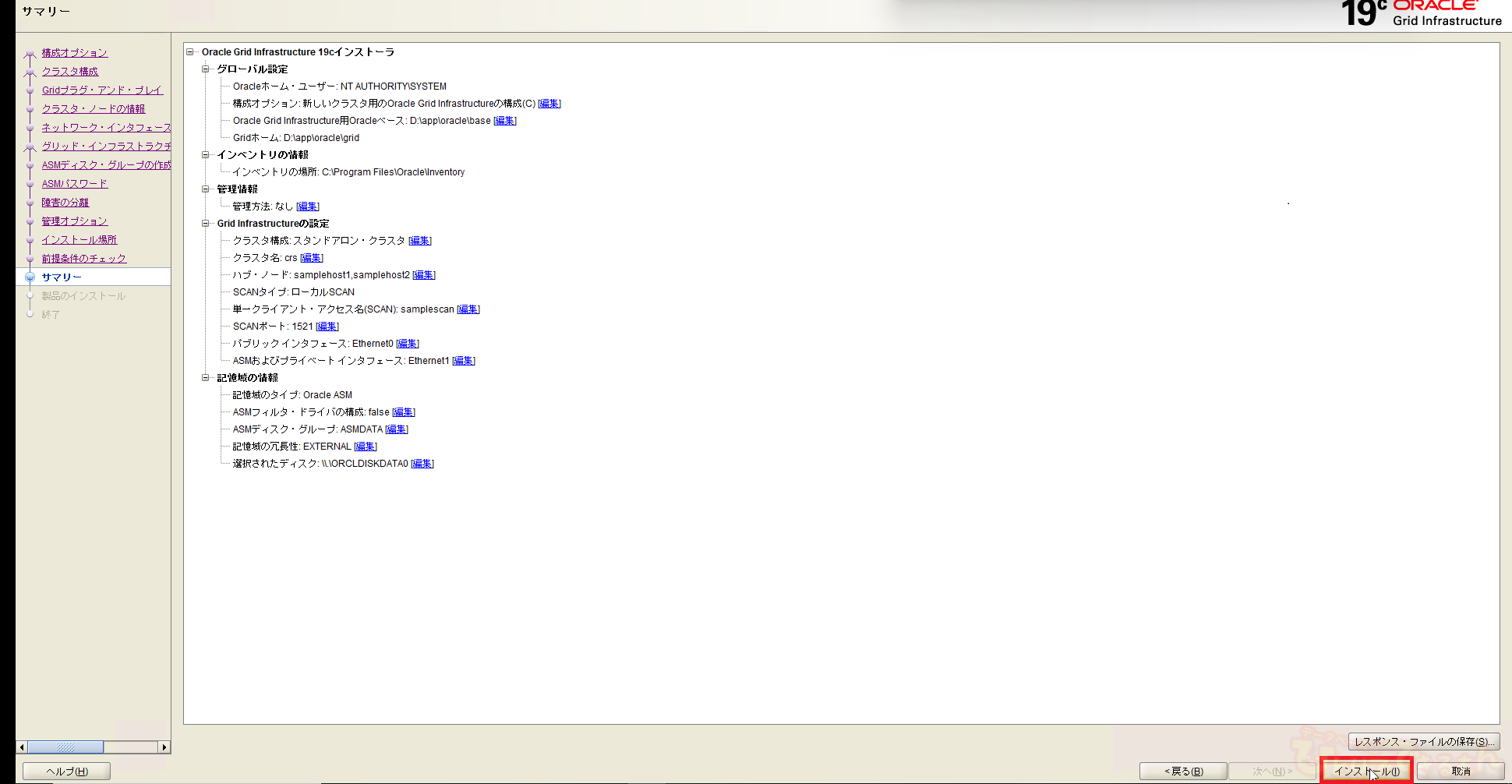The image size is (1512, 784).
Task: Edit the ASM disk group ASMDATA
Action: click(x=397, y=429)
